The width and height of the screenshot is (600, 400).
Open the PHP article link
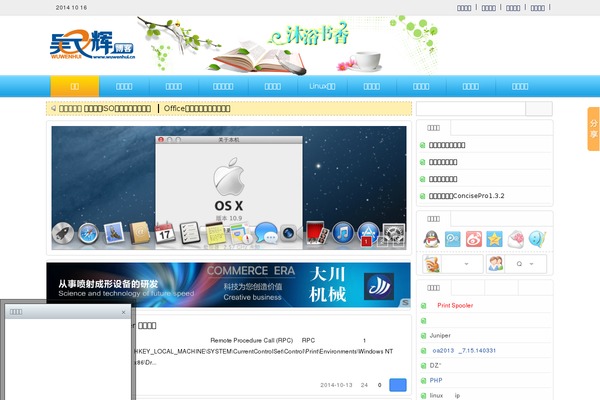pos(436,380)
